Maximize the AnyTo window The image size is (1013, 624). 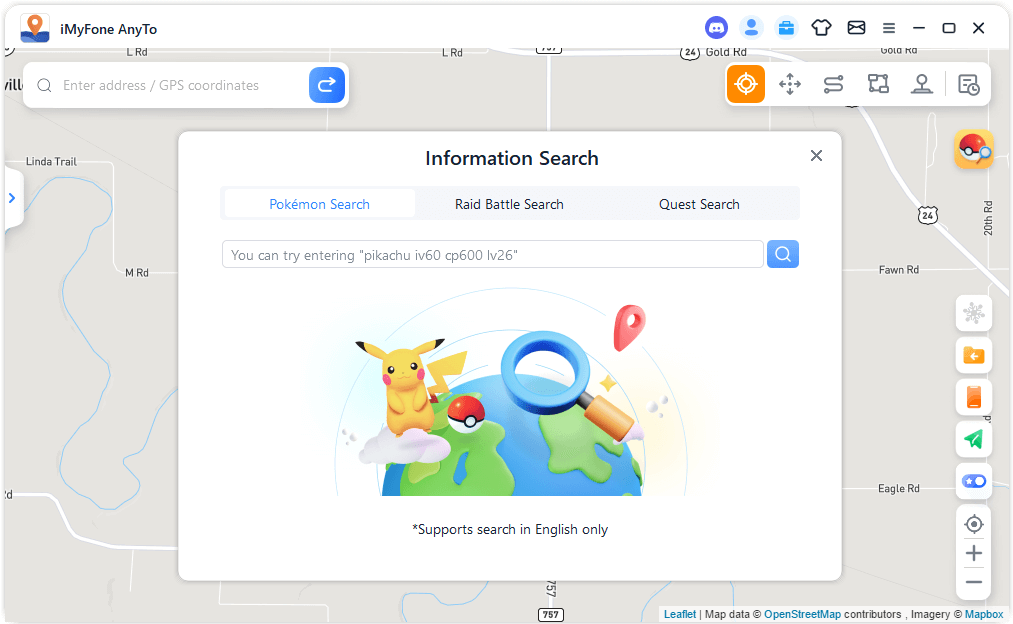948,28
